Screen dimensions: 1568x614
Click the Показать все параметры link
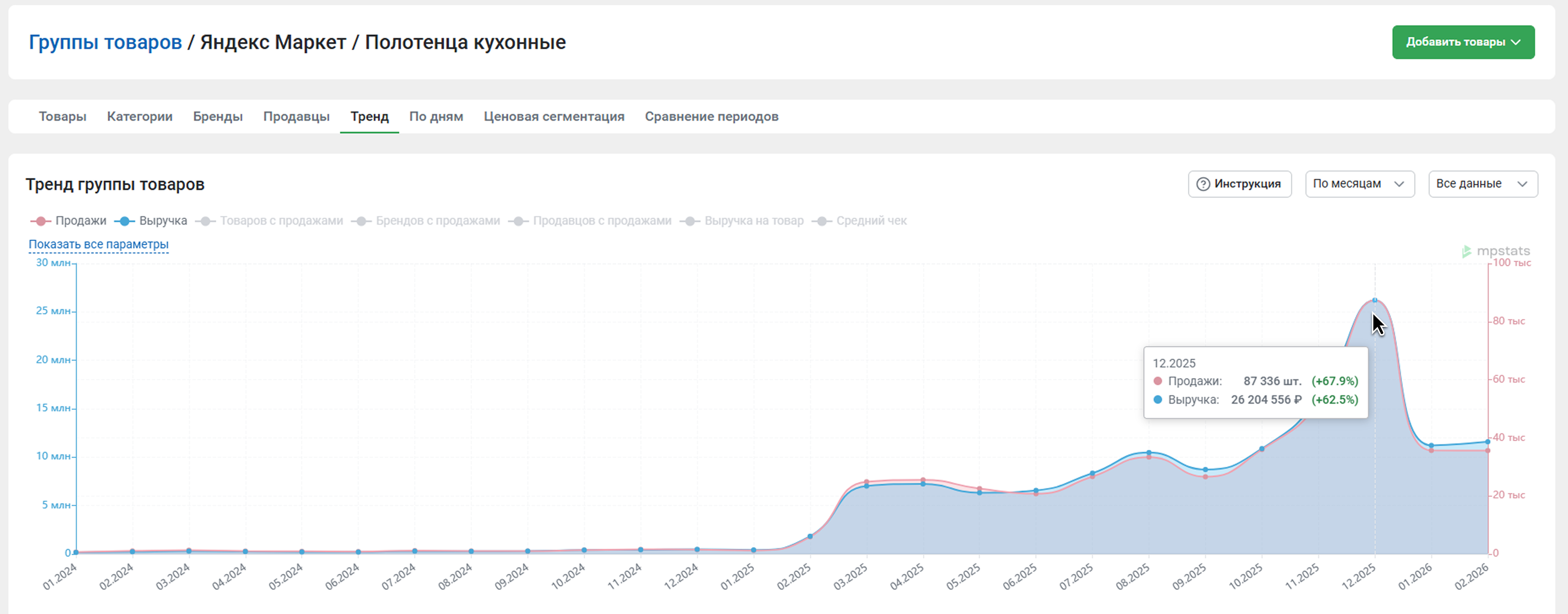(99, 244)
